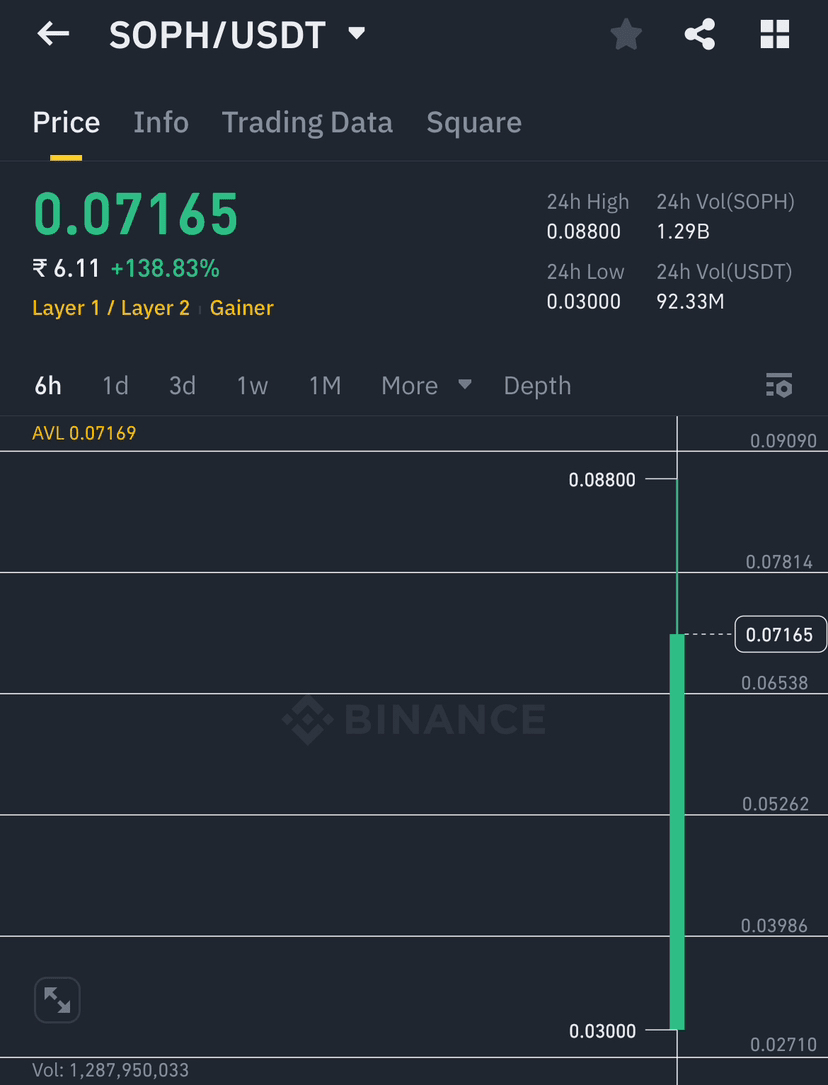This screenshot has width=828, height=1085.
Task: Switch to 1M chart interval
Action: (x=325, y=386)
